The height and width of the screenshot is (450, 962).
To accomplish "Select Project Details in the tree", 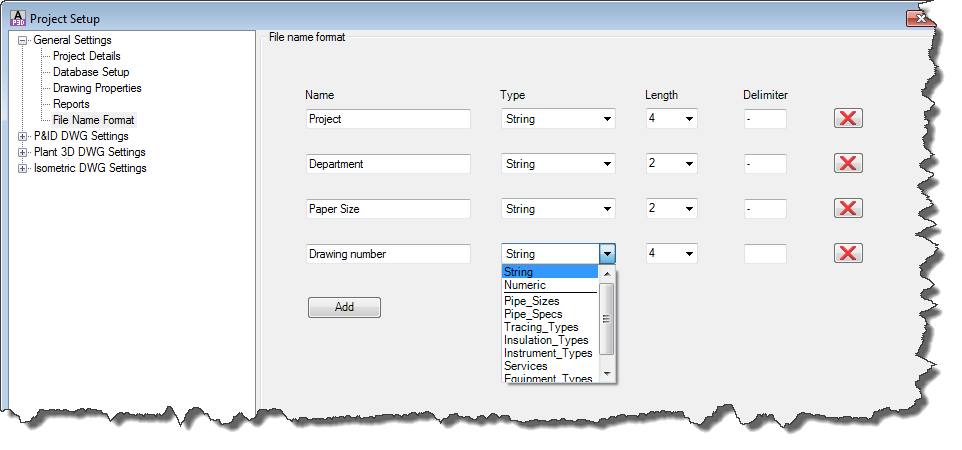I will [87, 56].
